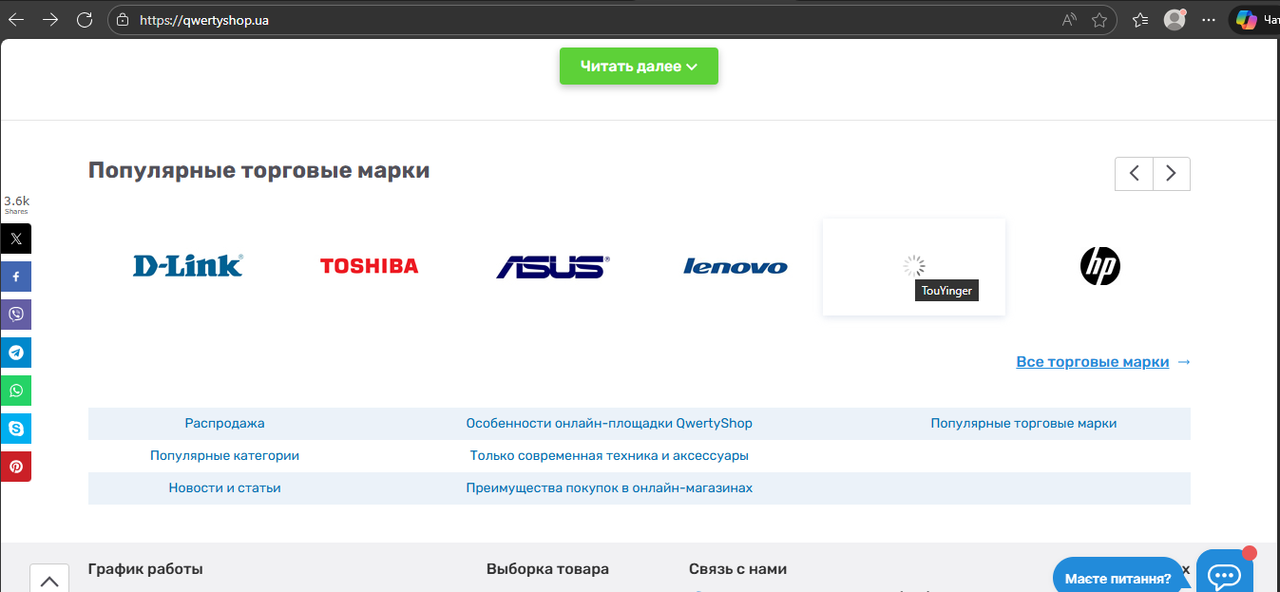Jump to Популярные торговые марки anchor link
The image size is (1280, 592).
coord(1024,423)
